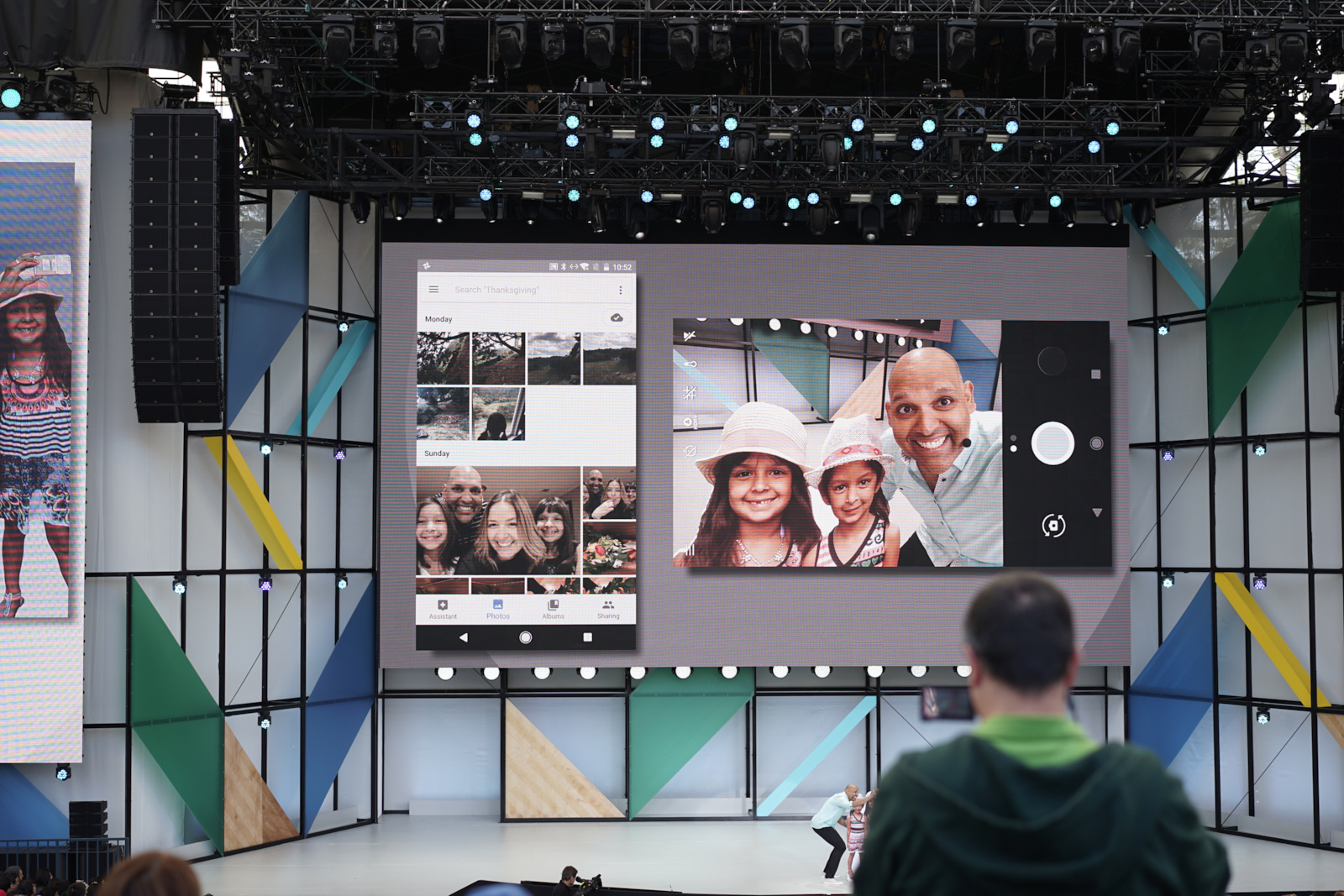1344x896 pixels.
Task: Open the hamburger menu in Photos app
Action: (x=433, y=290)
